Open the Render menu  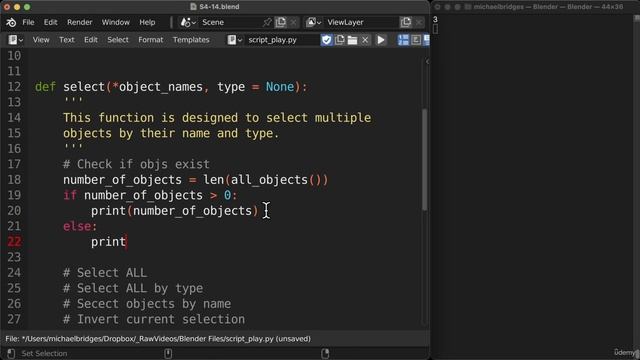80,22
